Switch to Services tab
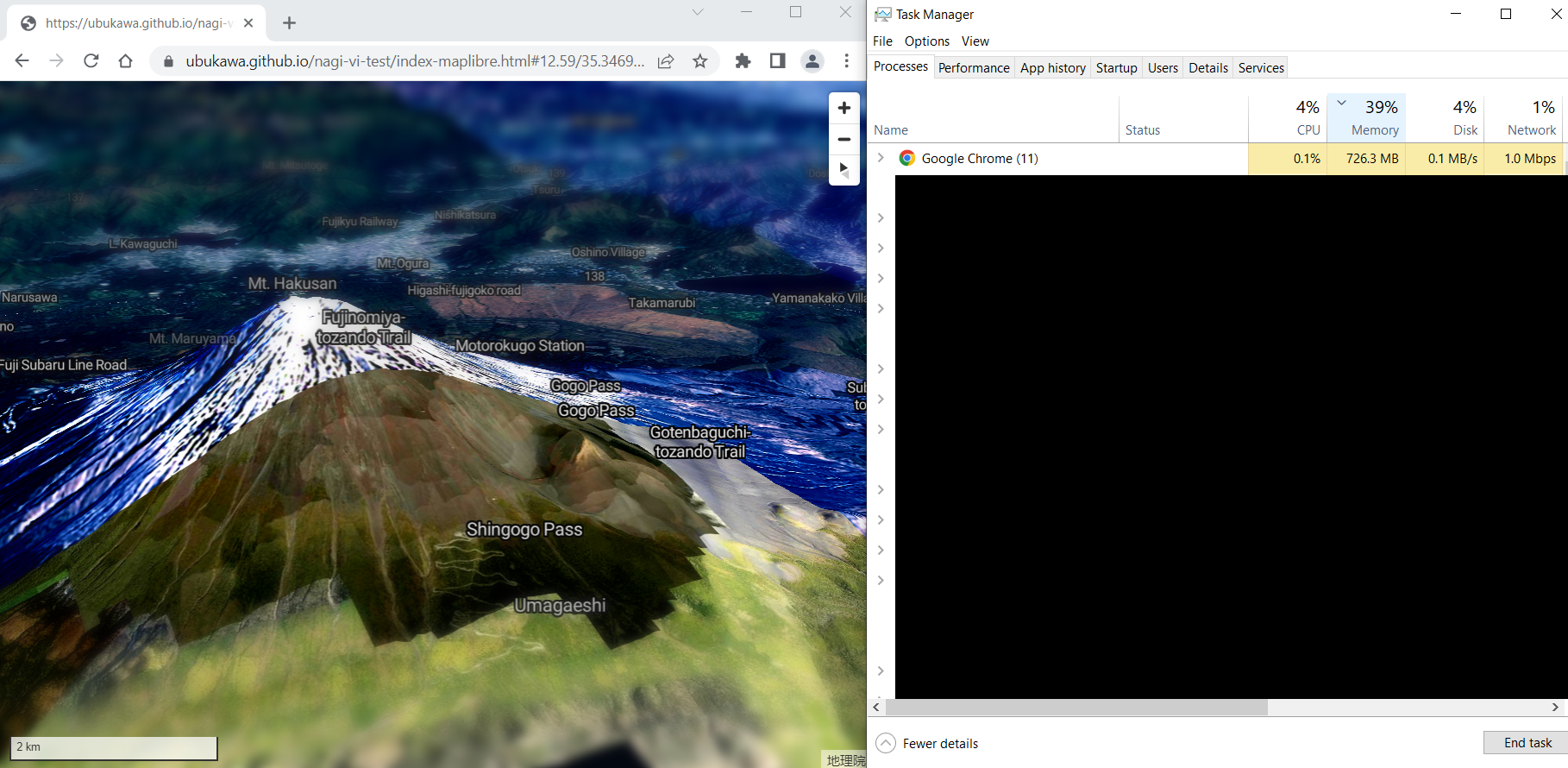 tap(1261, 68)
